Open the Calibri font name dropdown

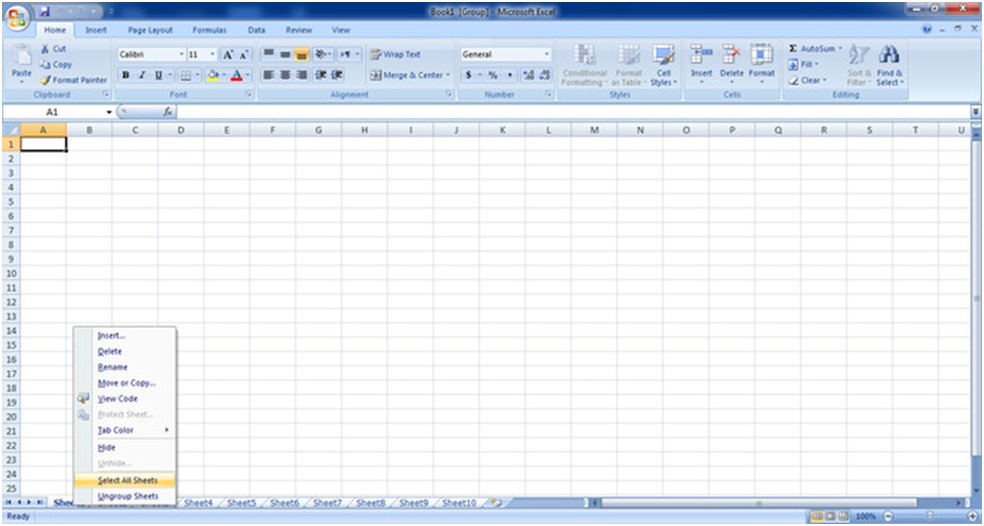(x=181, y=55)
